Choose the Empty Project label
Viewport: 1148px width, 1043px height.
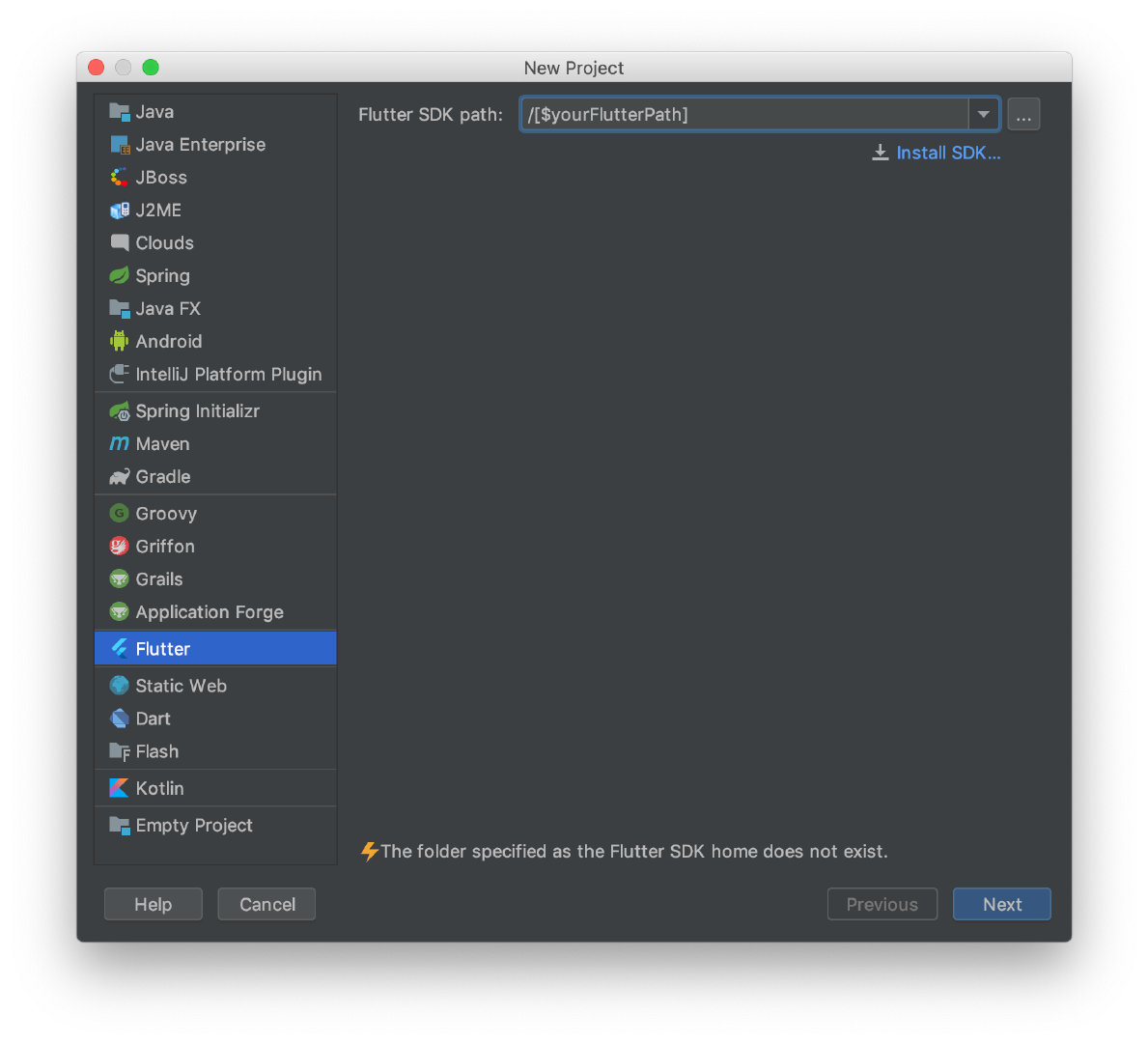click(194, 826)
